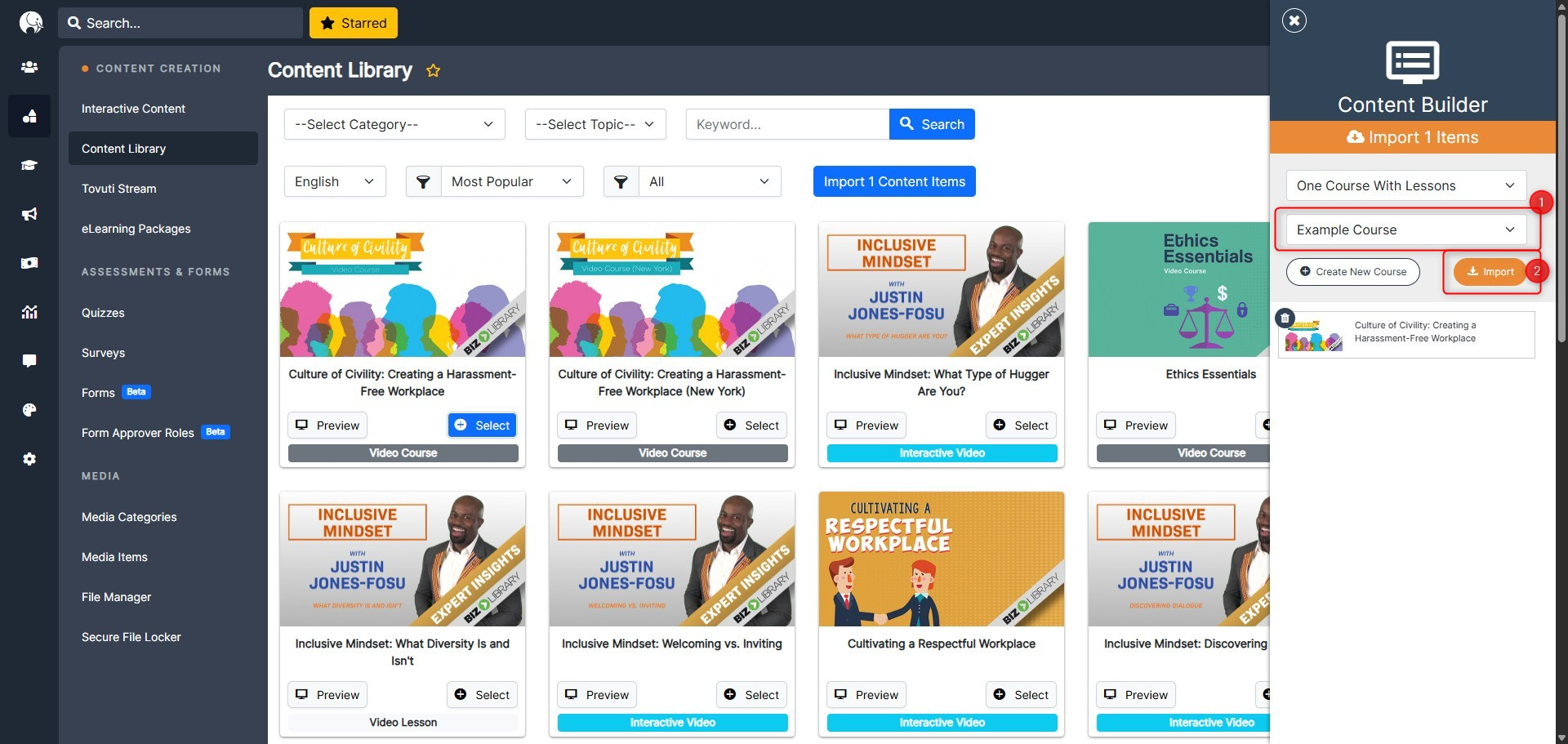The image size is (1568, 744).
Task: Open Quizzes menu item
Action: pyautogui.click(x=103, y=313)
